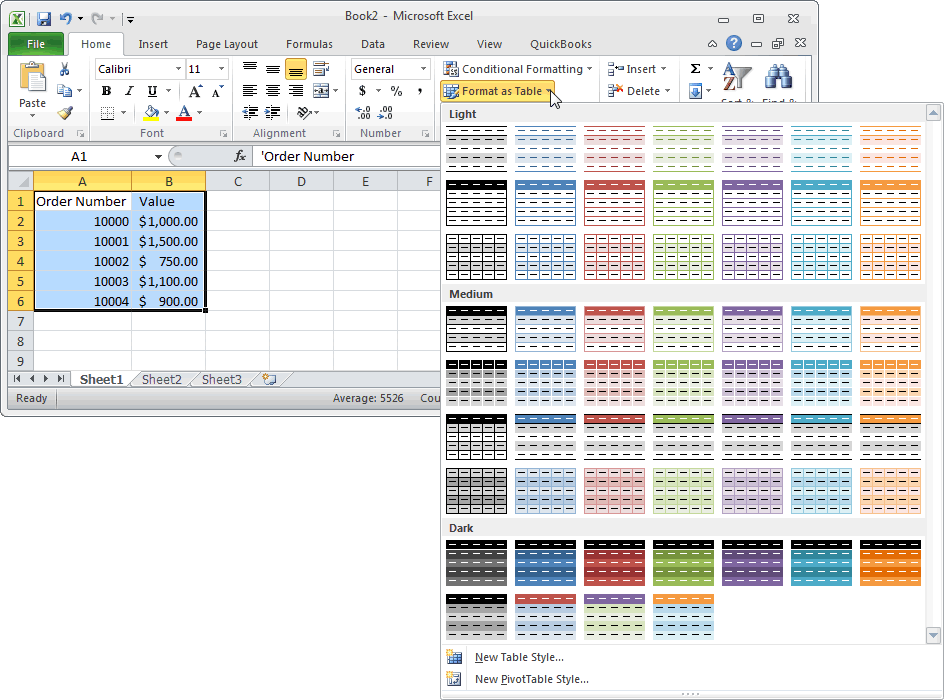Click the Paste clipboard icon
This screenshot has height=700, width=945.
[x=32, y=78]
